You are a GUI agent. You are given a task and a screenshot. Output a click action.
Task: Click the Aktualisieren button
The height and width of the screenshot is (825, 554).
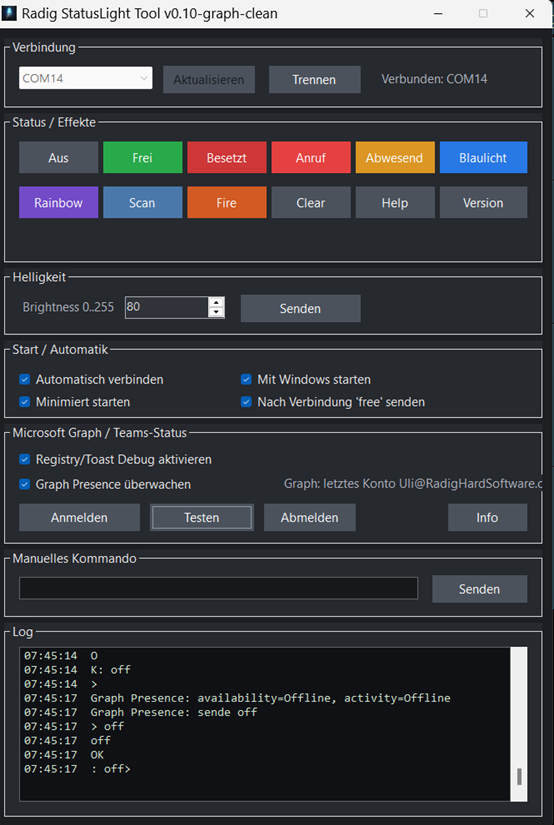(x=209, y=79)
